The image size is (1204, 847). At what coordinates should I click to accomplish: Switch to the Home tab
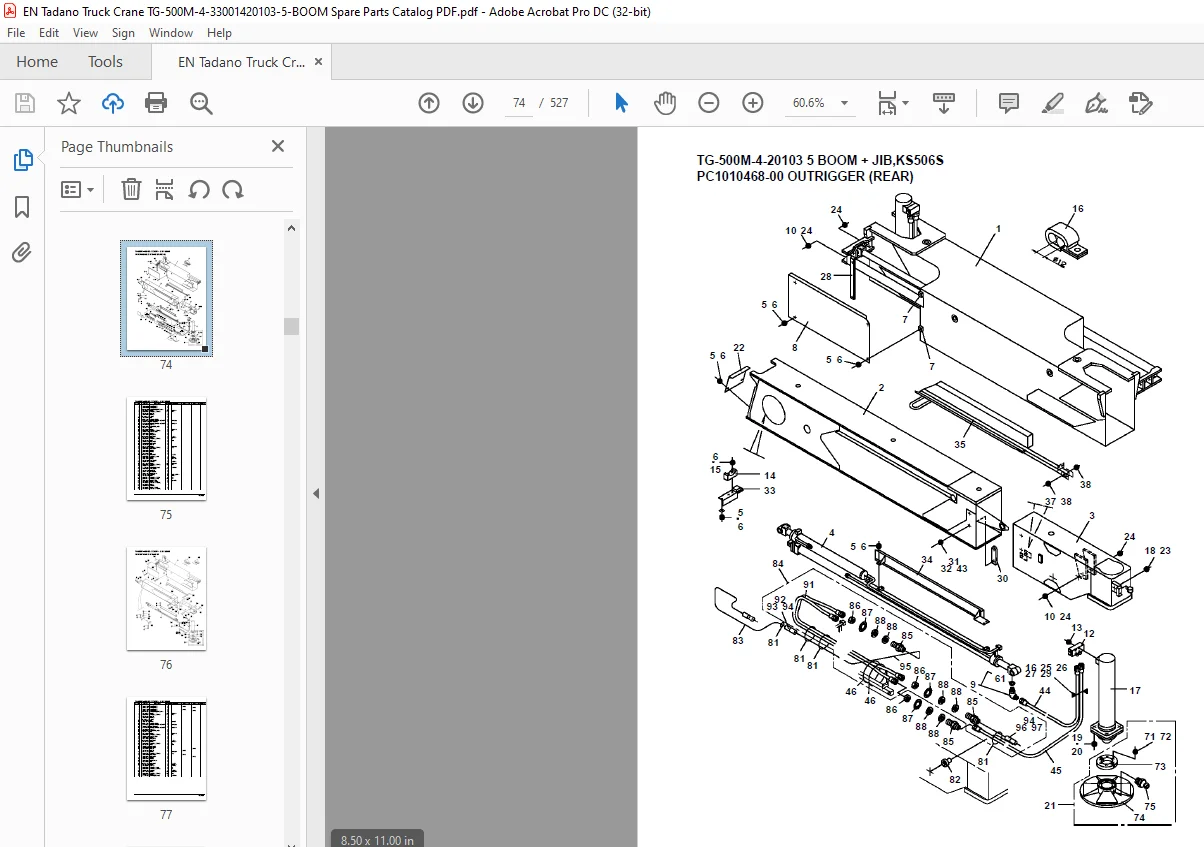coord(37,62)
